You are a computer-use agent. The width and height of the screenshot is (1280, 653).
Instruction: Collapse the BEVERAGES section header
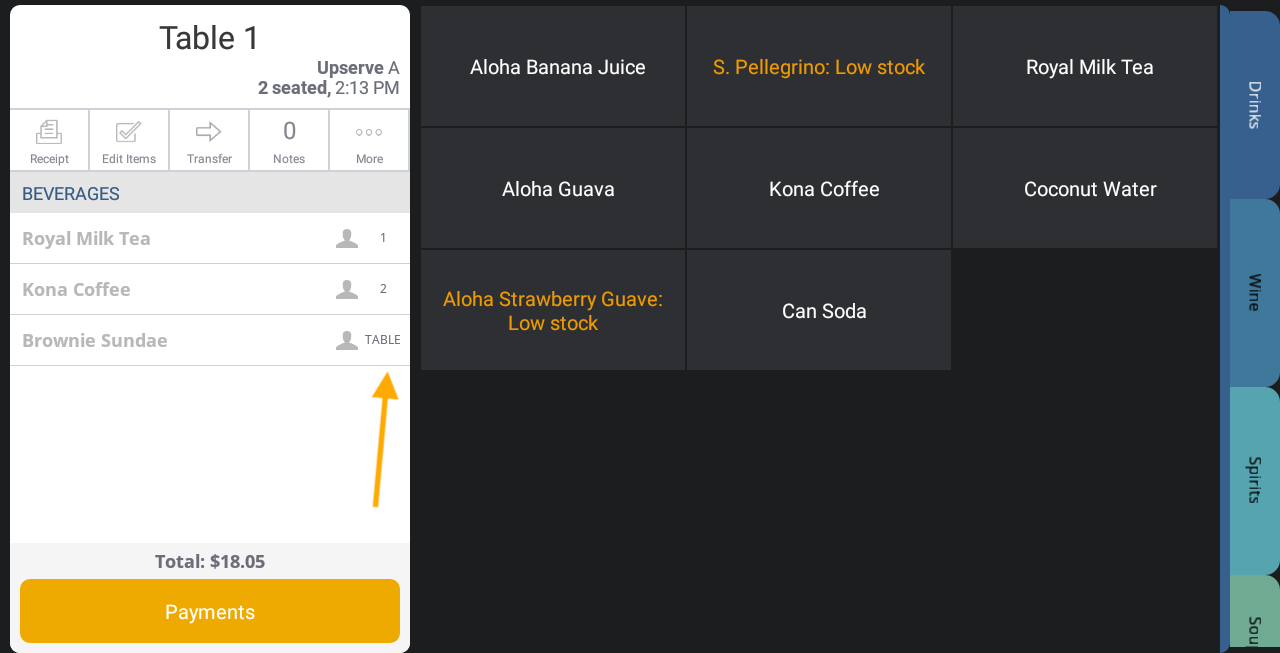pos(70,193)
